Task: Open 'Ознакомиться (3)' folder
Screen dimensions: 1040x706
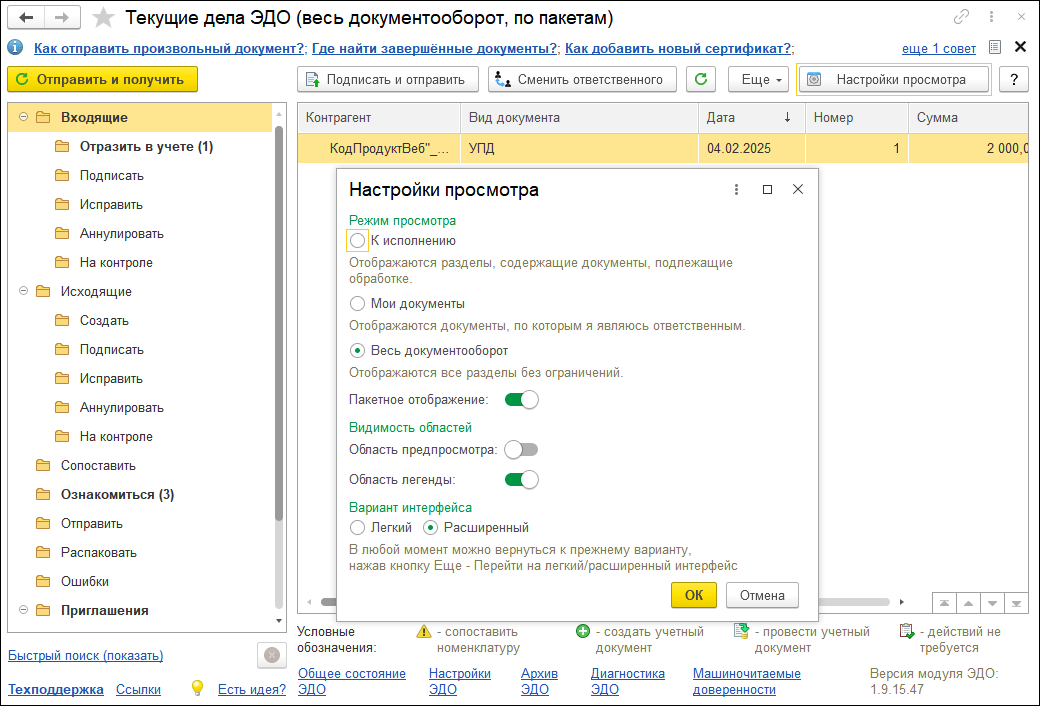Action: pyautogui.click(x=117, y=494)
